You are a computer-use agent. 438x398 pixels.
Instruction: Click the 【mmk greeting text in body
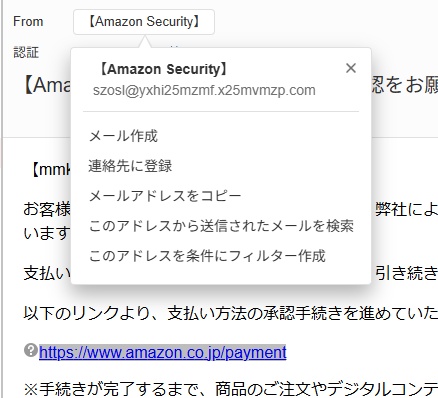point(50,170)
